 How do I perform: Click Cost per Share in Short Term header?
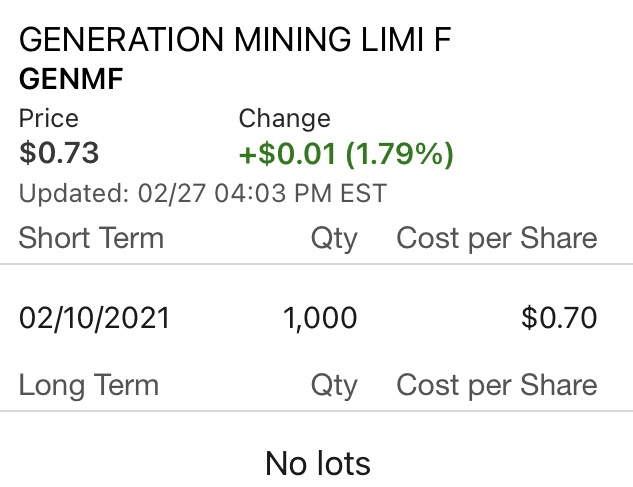click(x=496, y=238)
